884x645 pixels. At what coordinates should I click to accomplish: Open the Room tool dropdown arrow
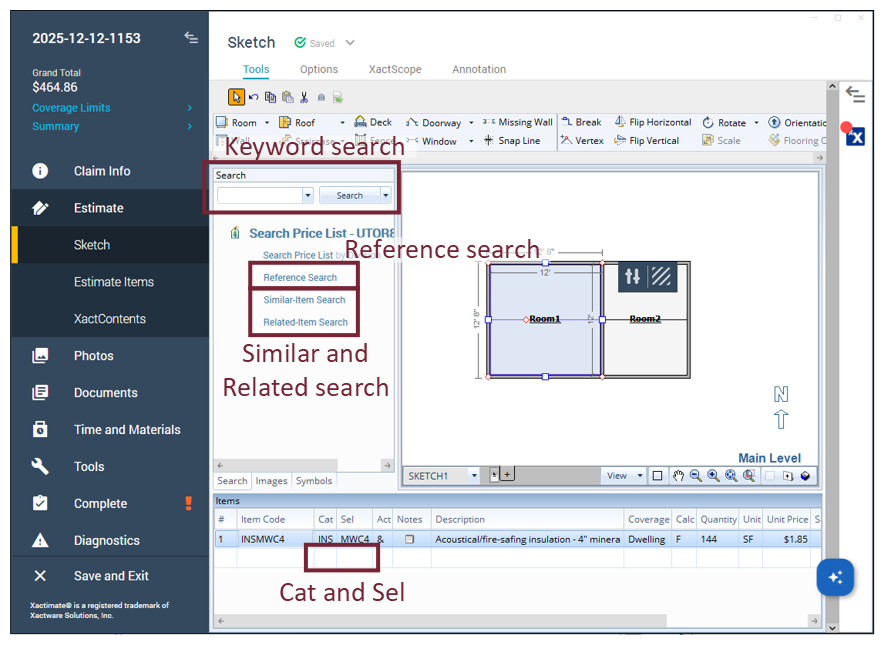(x=267, y=122)
